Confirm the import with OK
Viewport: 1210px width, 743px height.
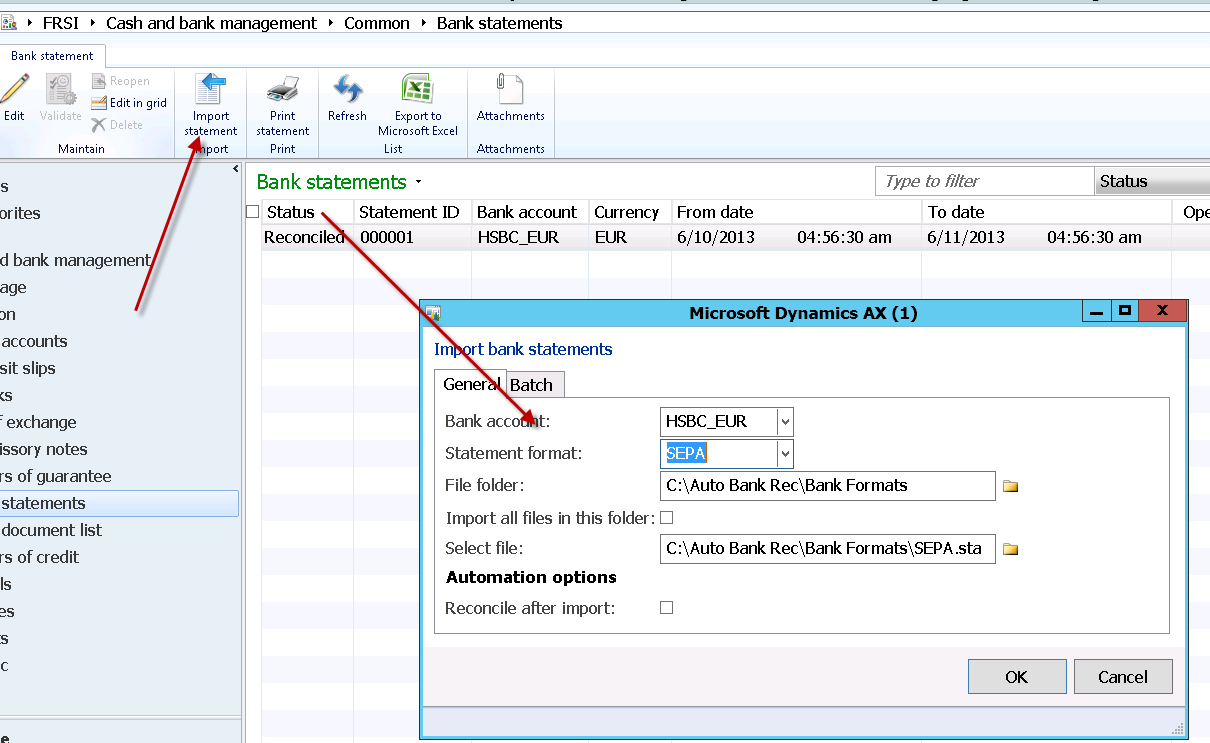click(1016, 676)
